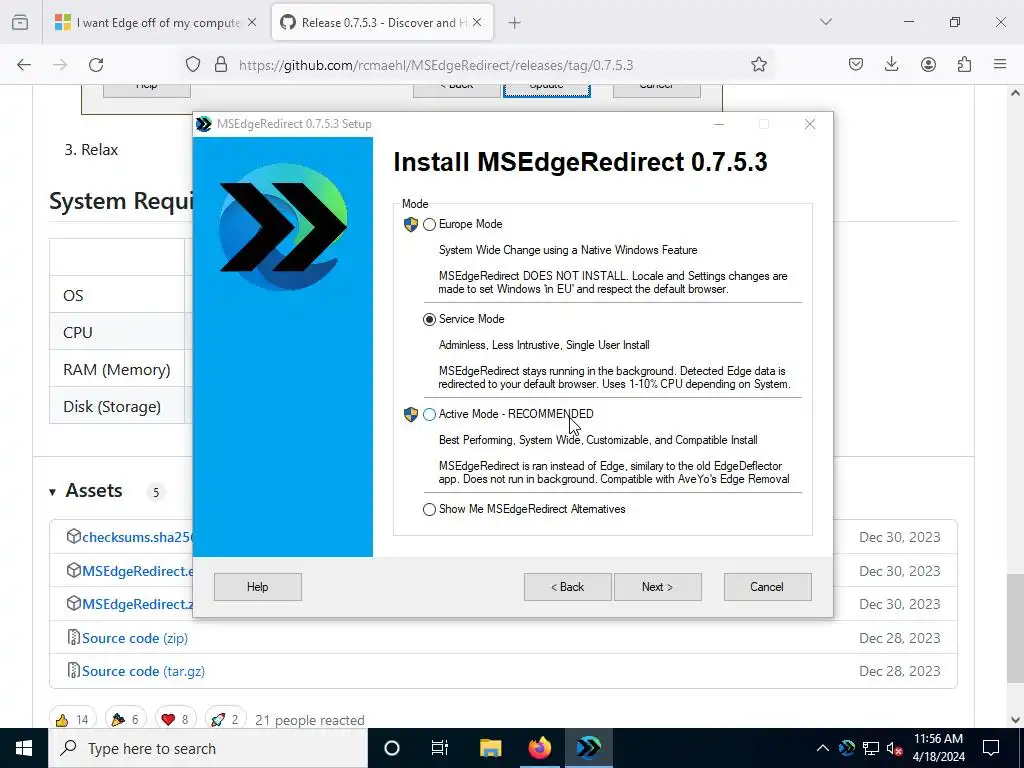Image resolution: width=1024 pixels, height=768 pixels.
Task: Open the Firefox application menu
Action: pyautogui.click(x=1000, y=65)
